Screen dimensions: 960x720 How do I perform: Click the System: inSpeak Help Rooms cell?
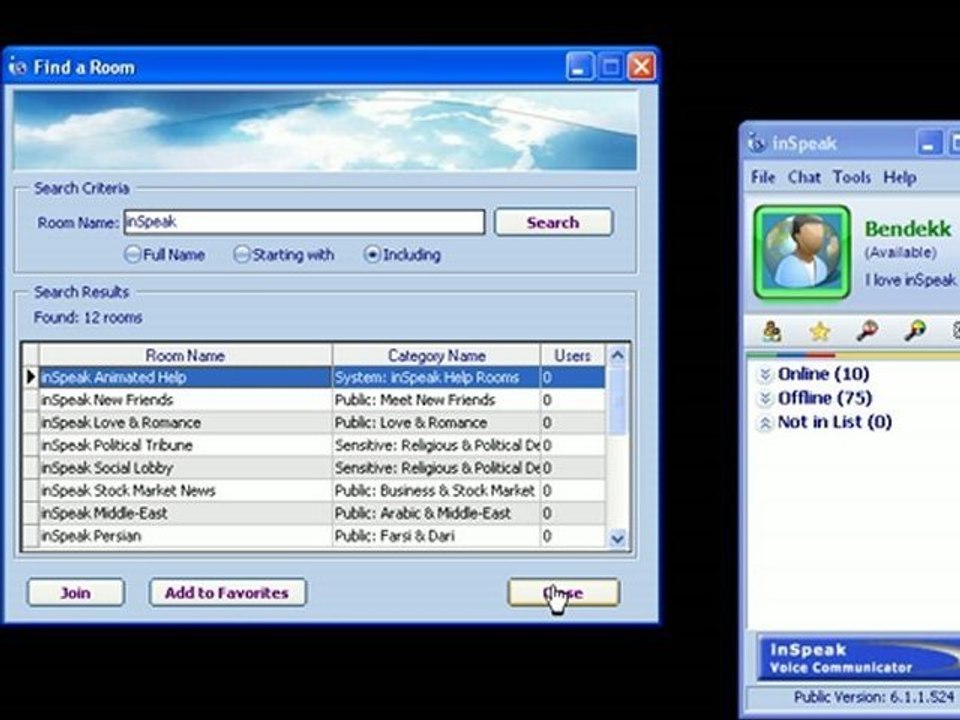[437, 377]
